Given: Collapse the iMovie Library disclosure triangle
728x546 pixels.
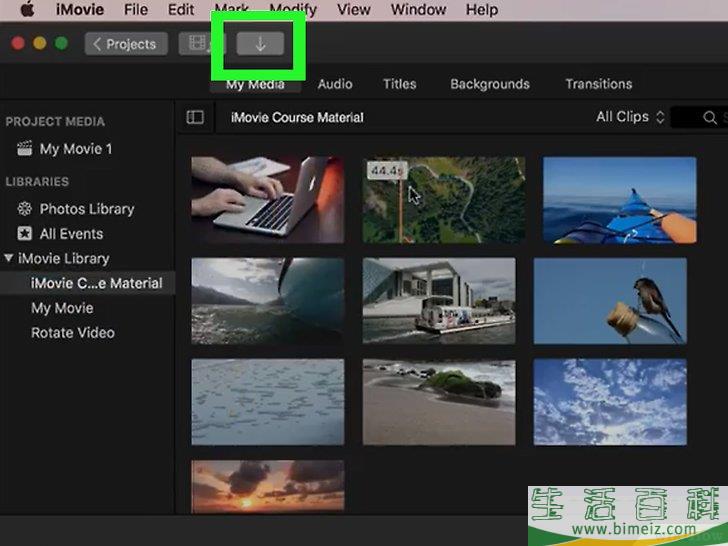Looking at the screenshot, I should [x=8, y=258].
